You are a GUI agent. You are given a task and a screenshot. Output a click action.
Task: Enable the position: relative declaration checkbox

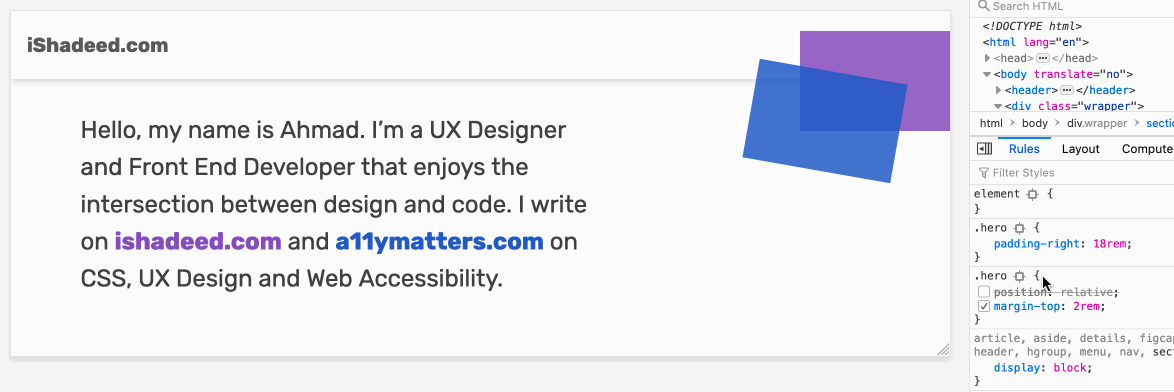[x=984, y=292]
